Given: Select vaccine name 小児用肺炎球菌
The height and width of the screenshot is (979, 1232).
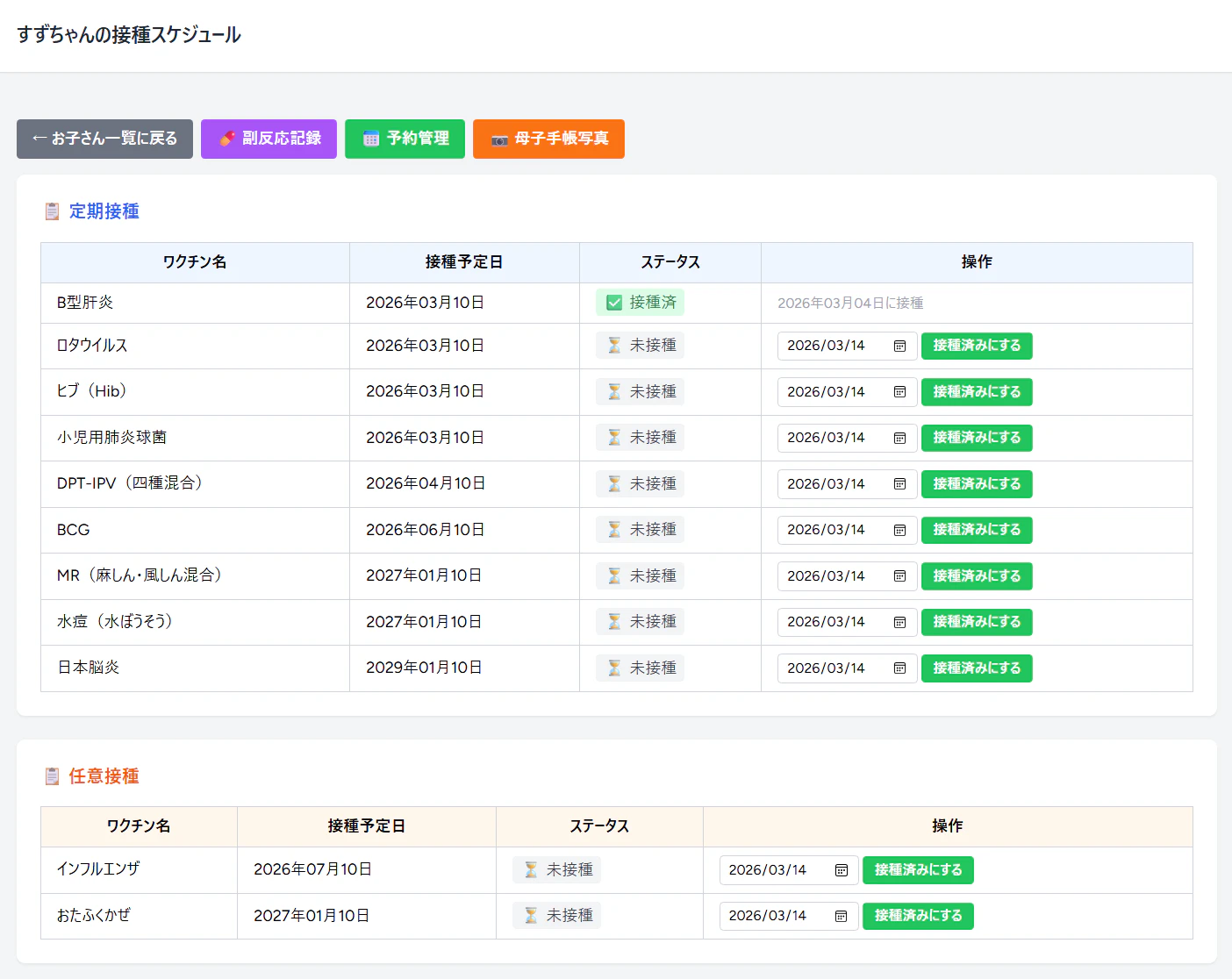Looking at the screenshot, I should tap(111, 438).
